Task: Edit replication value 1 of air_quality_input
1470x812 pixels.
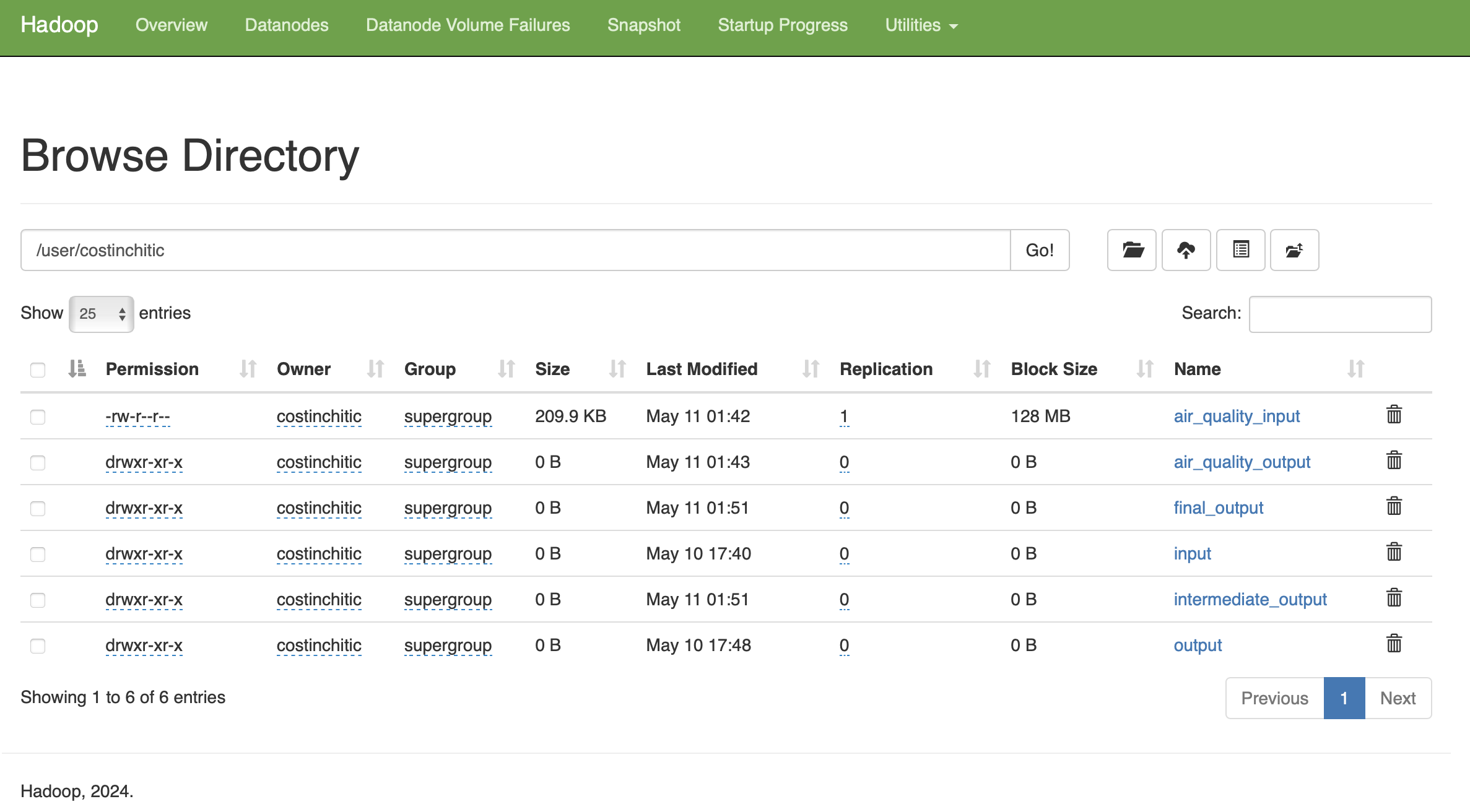Action: [x=844, y=416]
